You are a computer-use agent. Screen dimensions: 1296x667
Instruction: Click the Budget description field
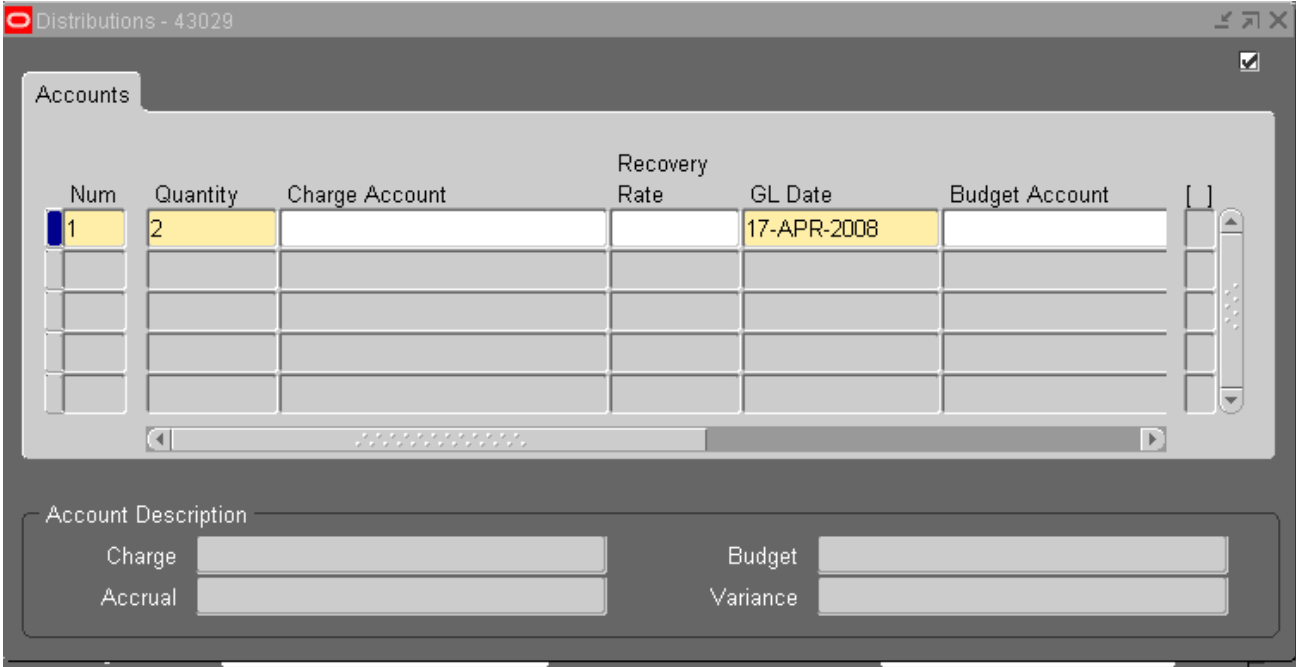click(x=1022, y=556)
